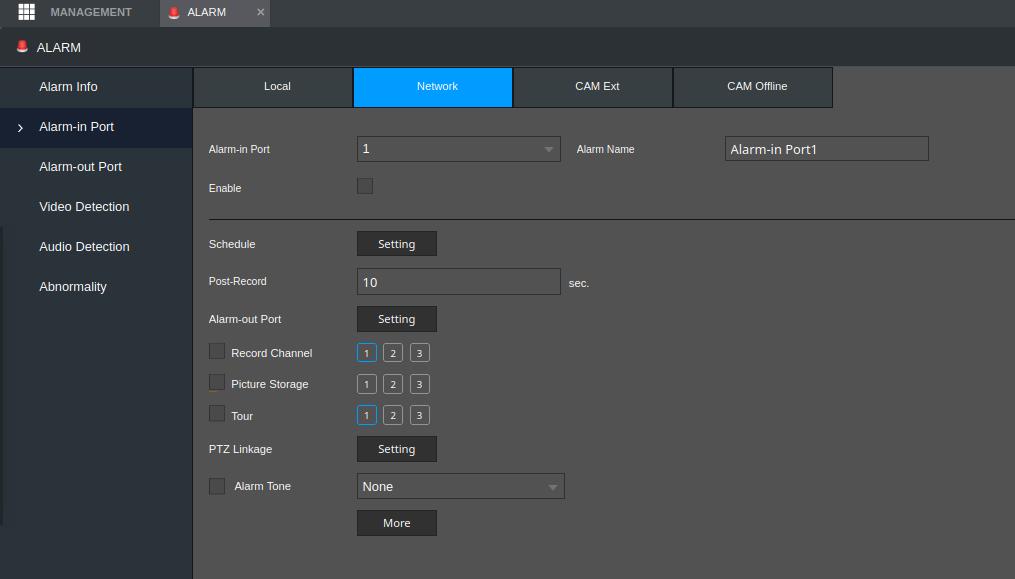Expand the Alarm Tone None dropdown
The width and height of the screenshot is (1015, 579).
pos(460,486)
